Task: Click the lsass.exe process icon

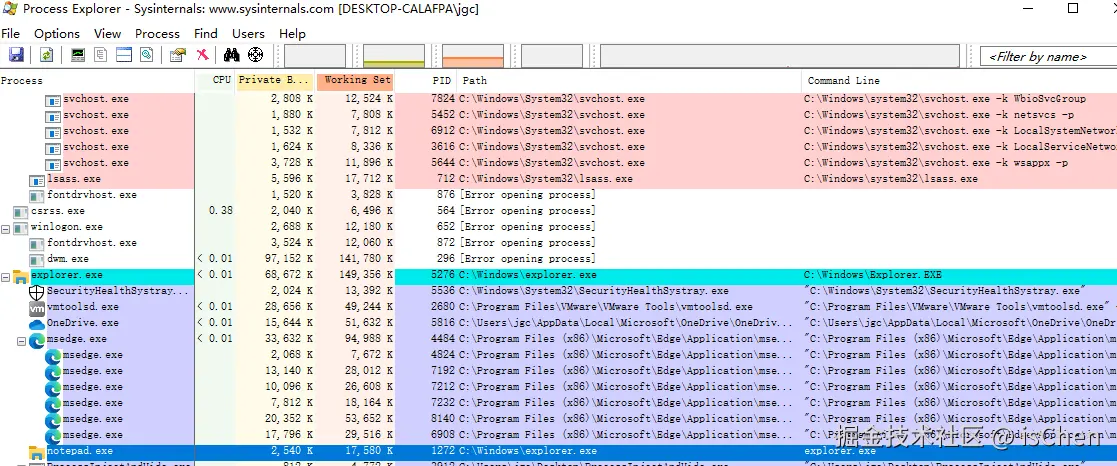Action: [36, 180]
